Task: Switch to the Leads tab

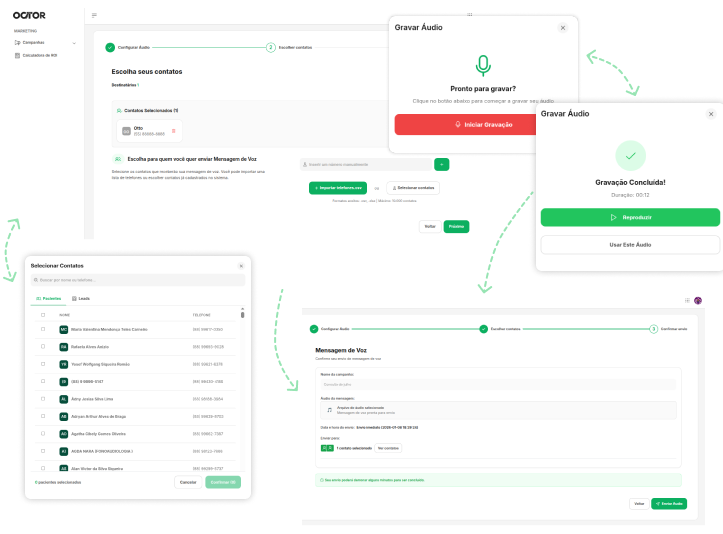Action: [x=81, y=298]
